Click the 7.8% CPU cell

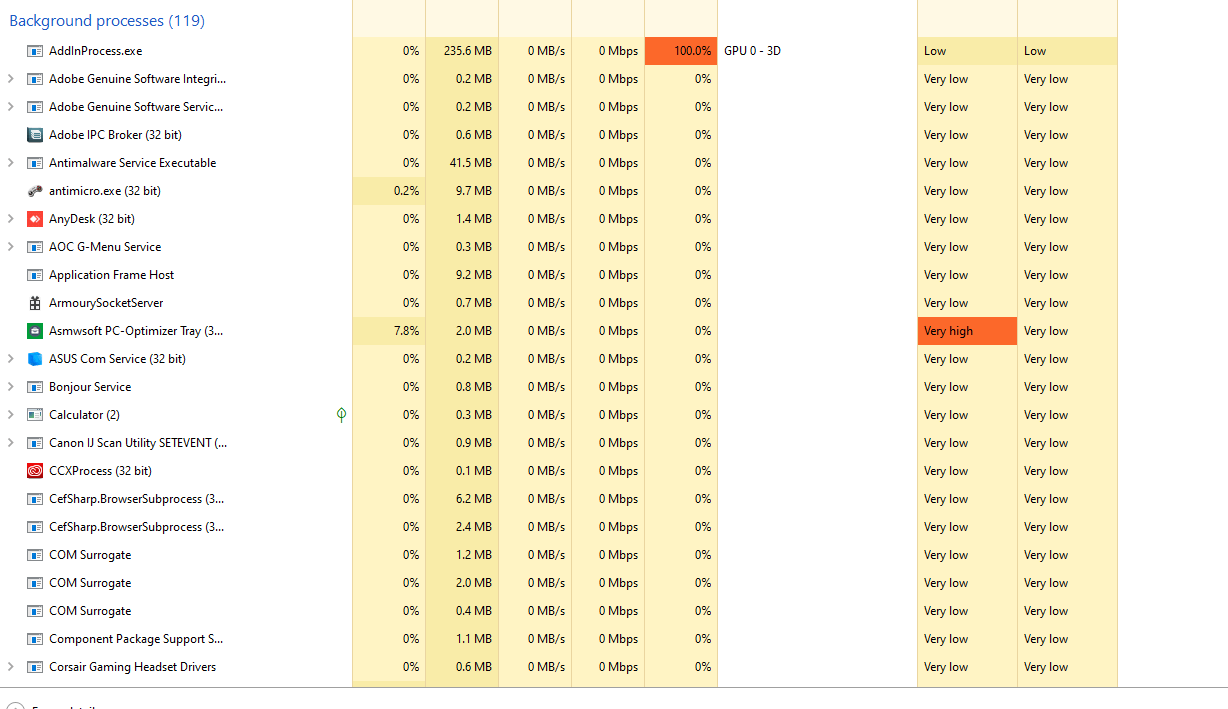(389, 331)
